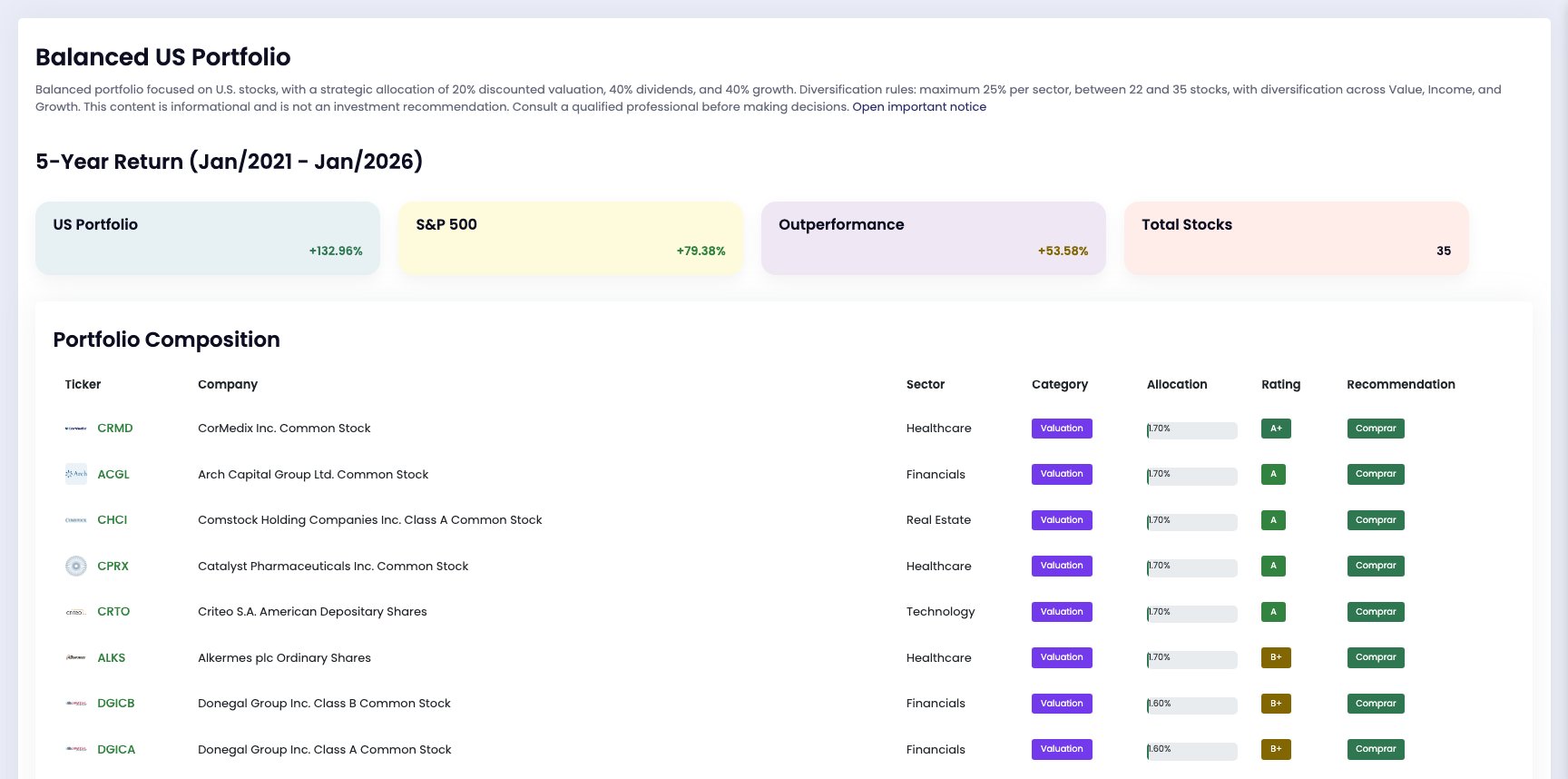1568x779 pixels.
Task: Open the CHCI ticker link
Action: (x=113, y=520)
